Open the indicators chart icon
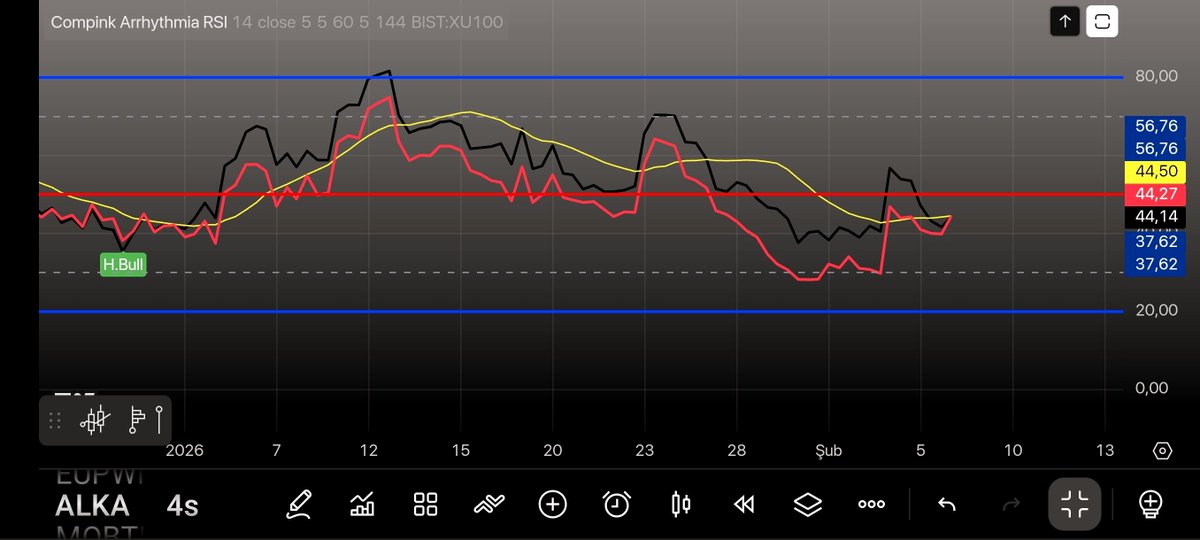This screenshot has width=1200, height=540. click(x=362, y=504)
